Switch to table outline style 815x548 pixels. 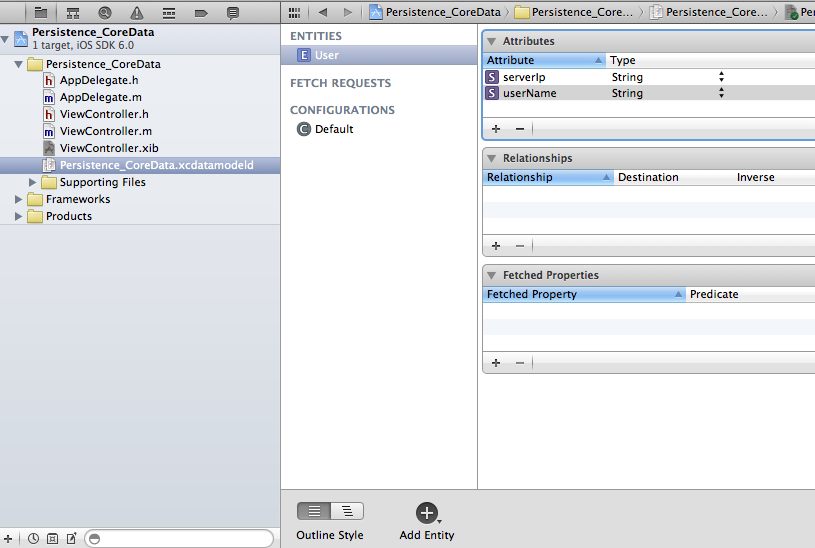(x=314, y=511)
